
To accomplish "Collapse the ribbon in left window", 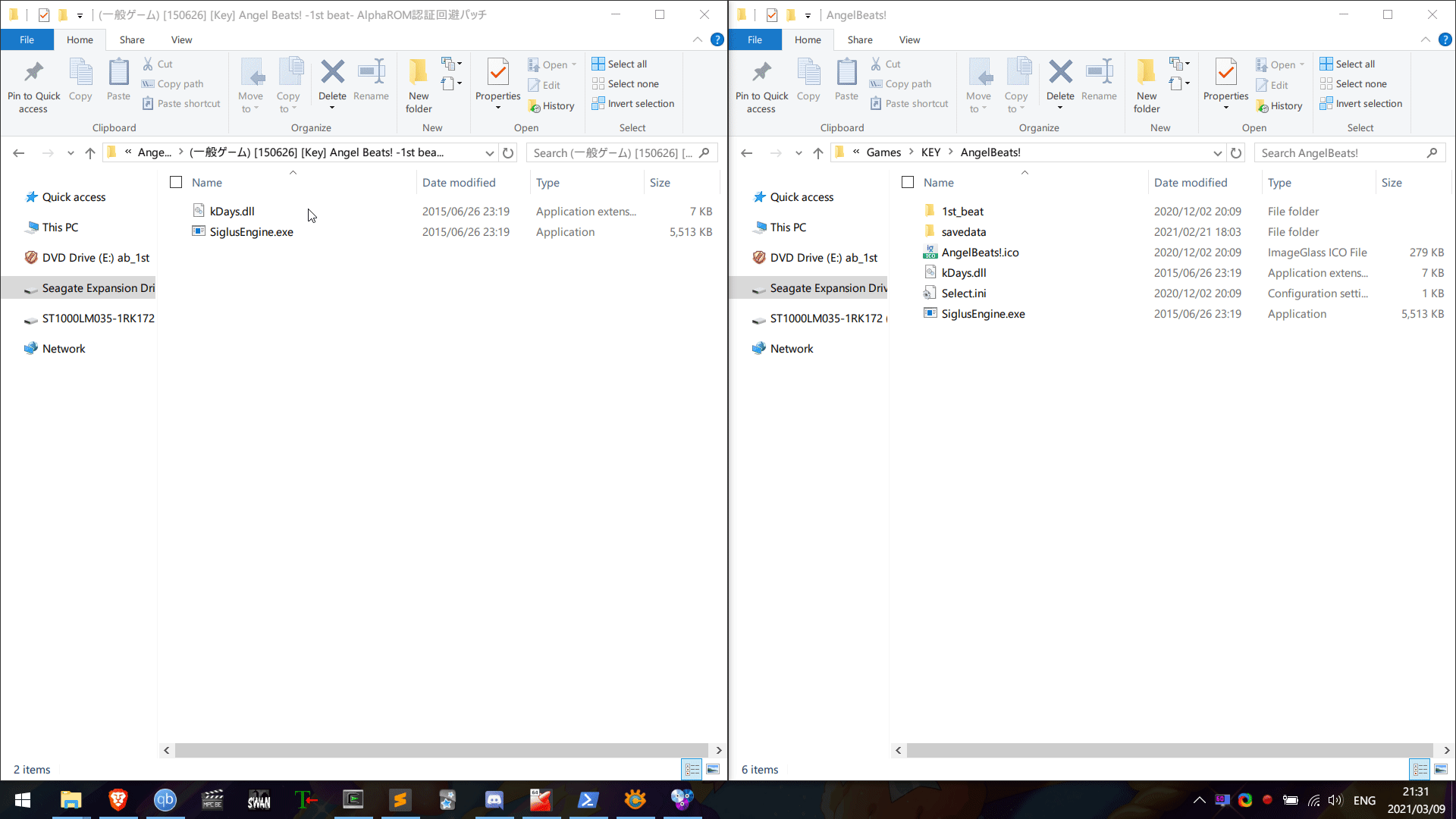I will [x=697, y=40].
